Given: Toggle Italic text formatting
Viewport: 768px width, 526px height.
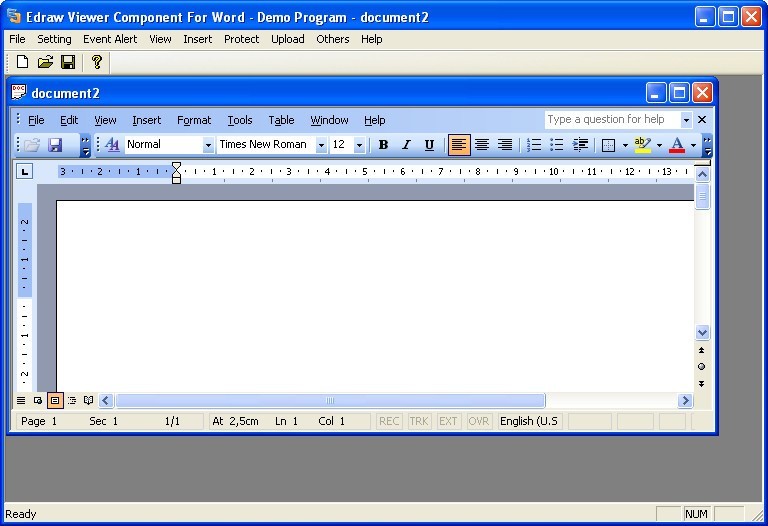Looking at the screenshot, I should tap(406, 145).
